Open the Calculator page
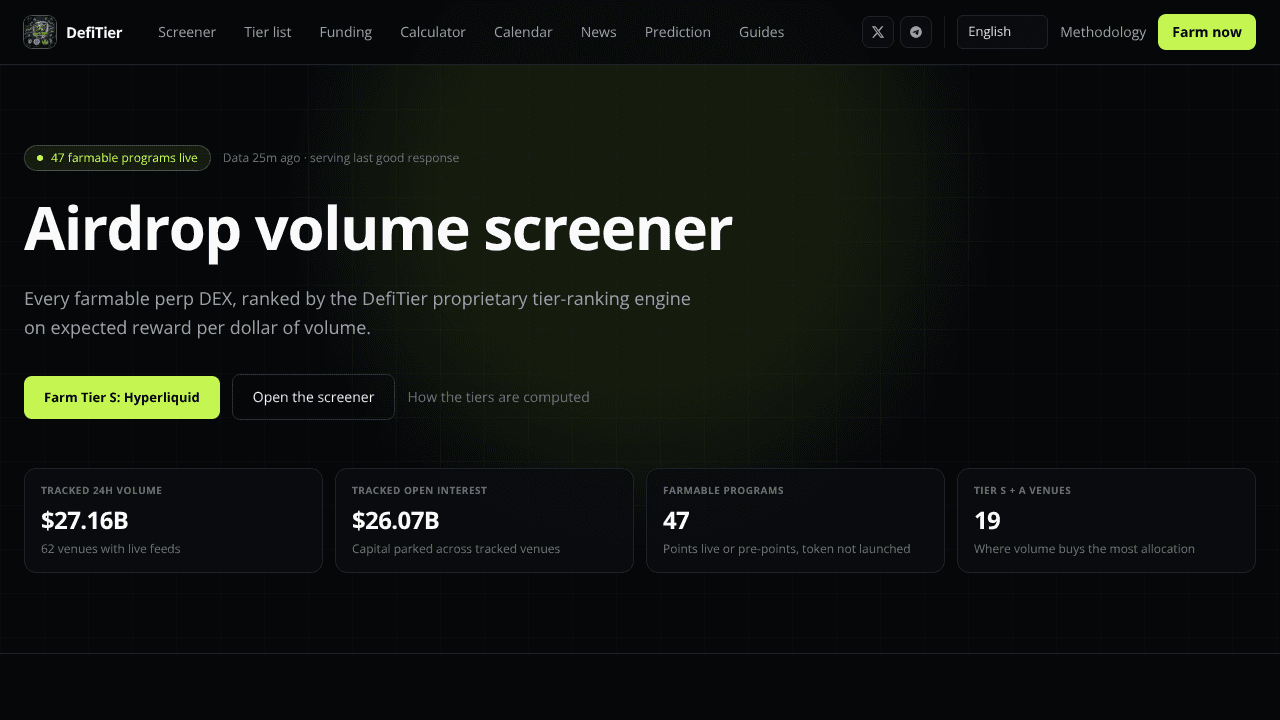The image size is (1280, 720). 433,32
